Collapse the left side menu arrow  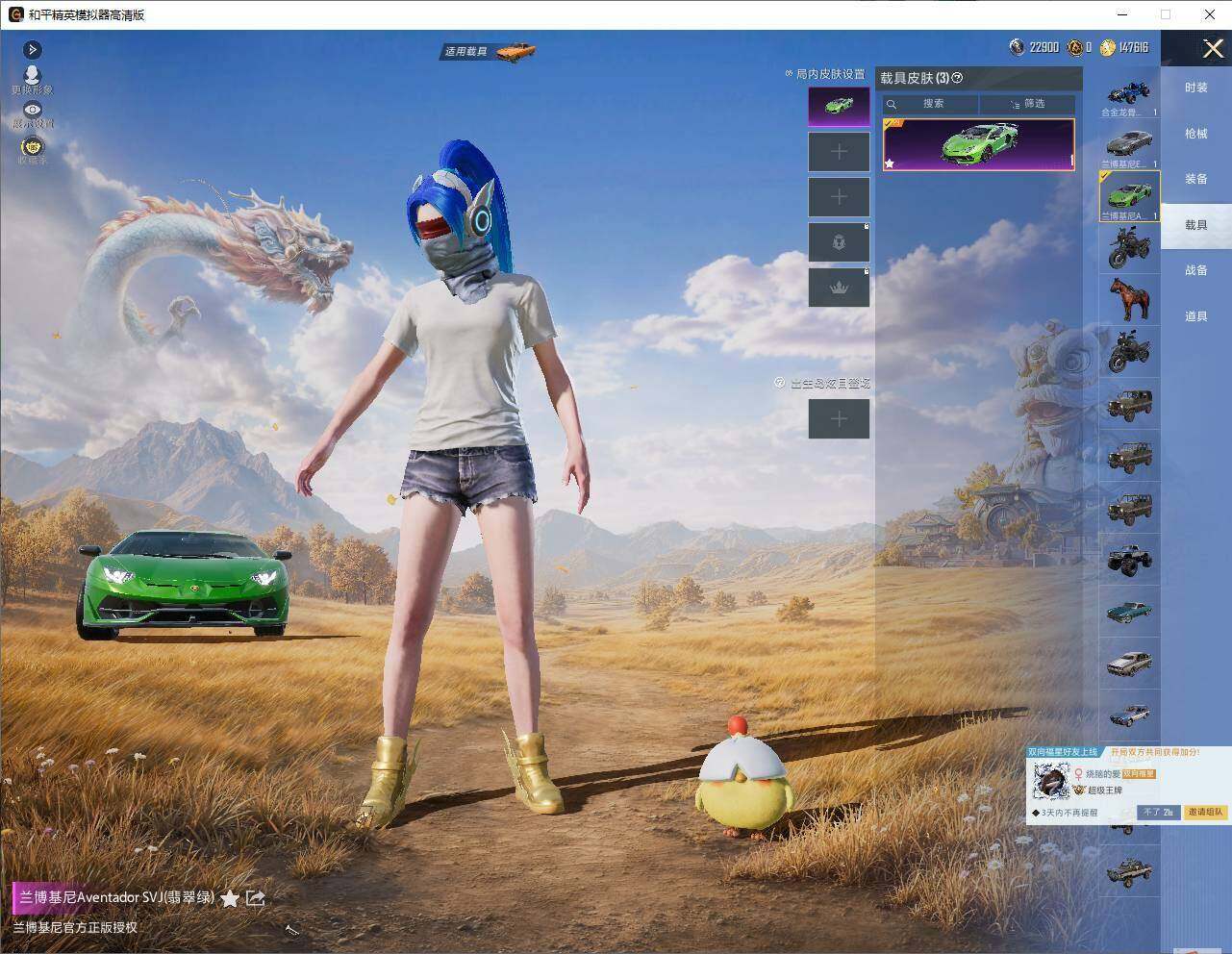click(32, 49)
